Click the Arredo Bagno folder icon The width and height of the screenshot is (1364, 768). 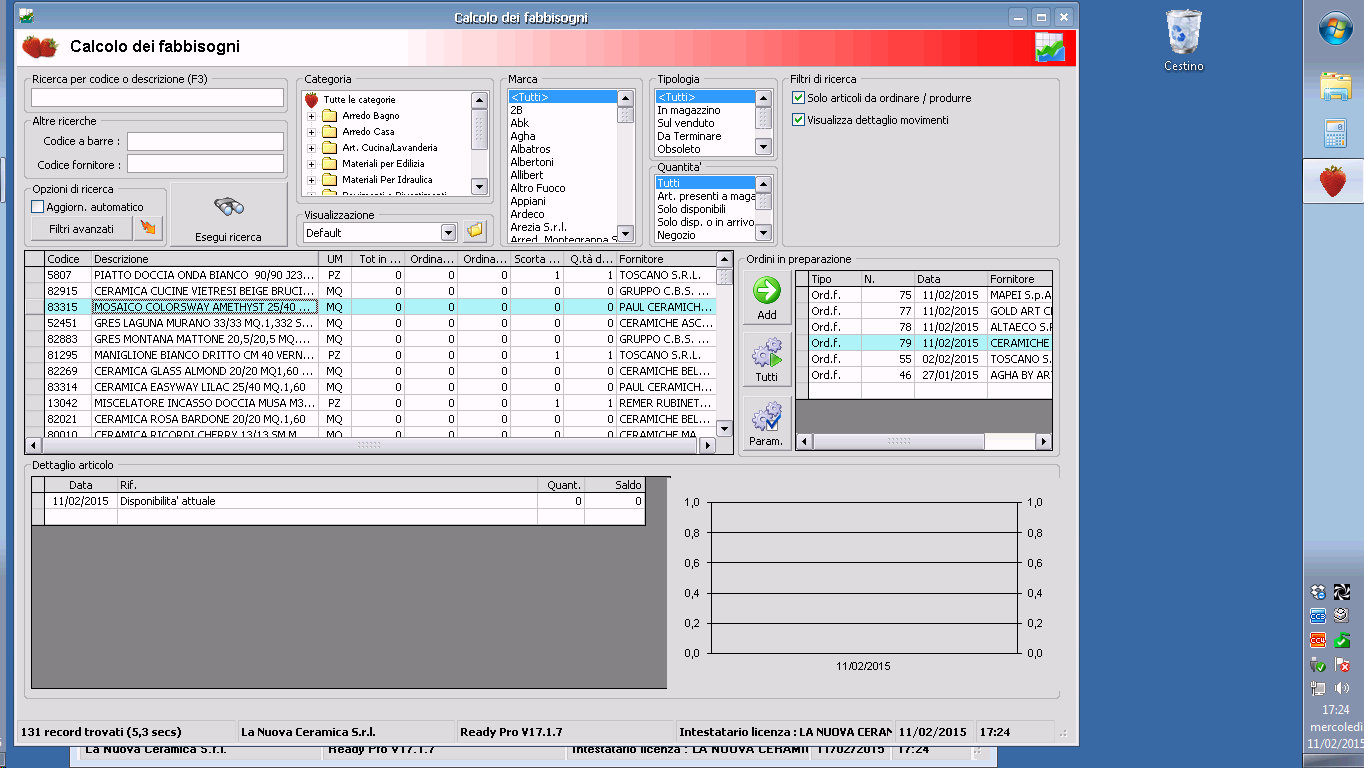tap(329, 116)
